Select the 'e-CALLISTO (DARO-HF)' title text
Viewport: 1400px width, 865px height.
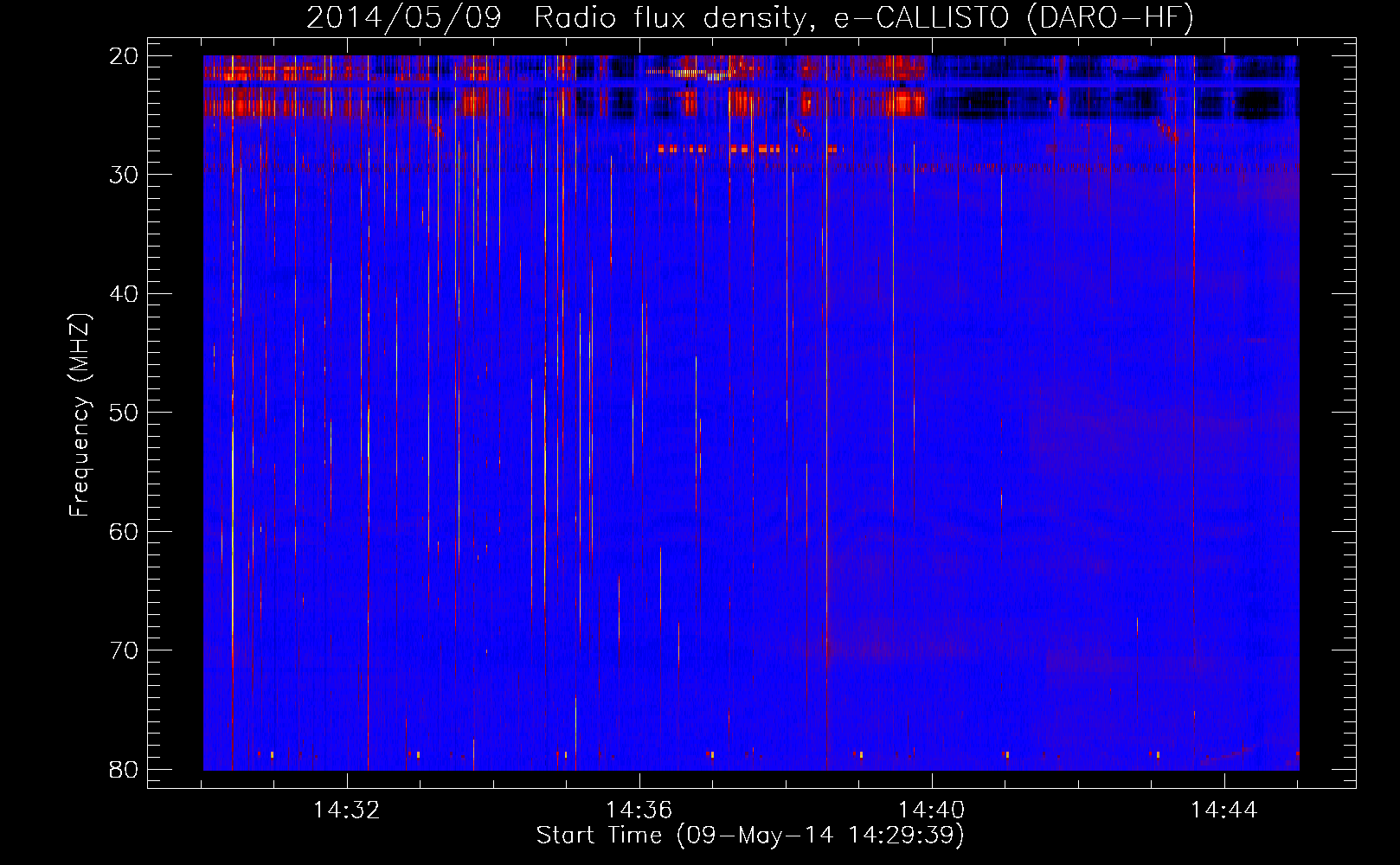click(1014, 18)
